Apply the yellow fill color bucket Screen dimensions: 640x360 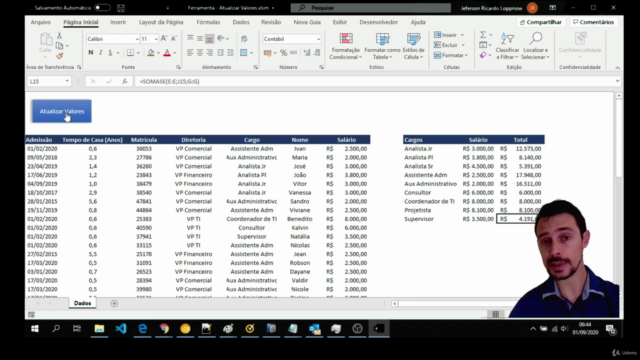click(151, 53)
